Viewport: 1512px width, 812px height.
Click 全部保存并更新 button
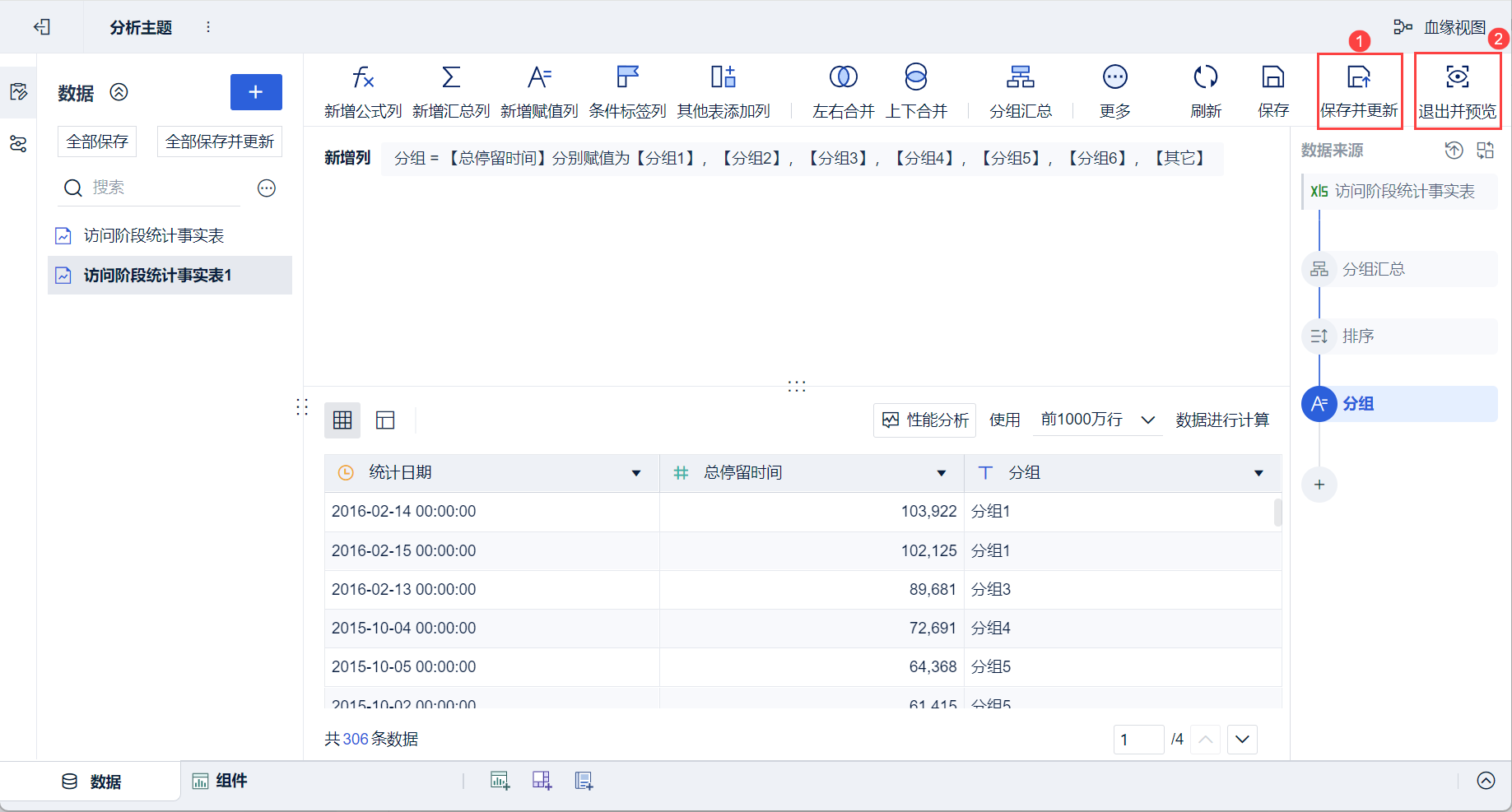point(220,142)
